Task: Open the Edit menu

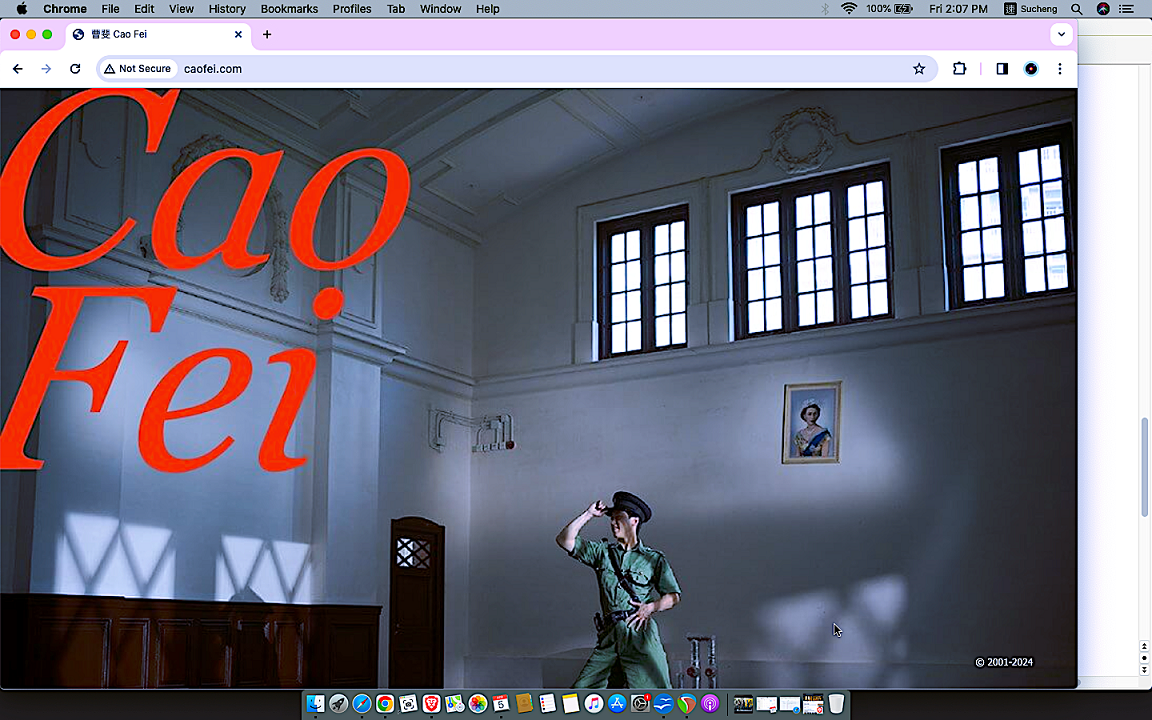Action: click(144, 9)
